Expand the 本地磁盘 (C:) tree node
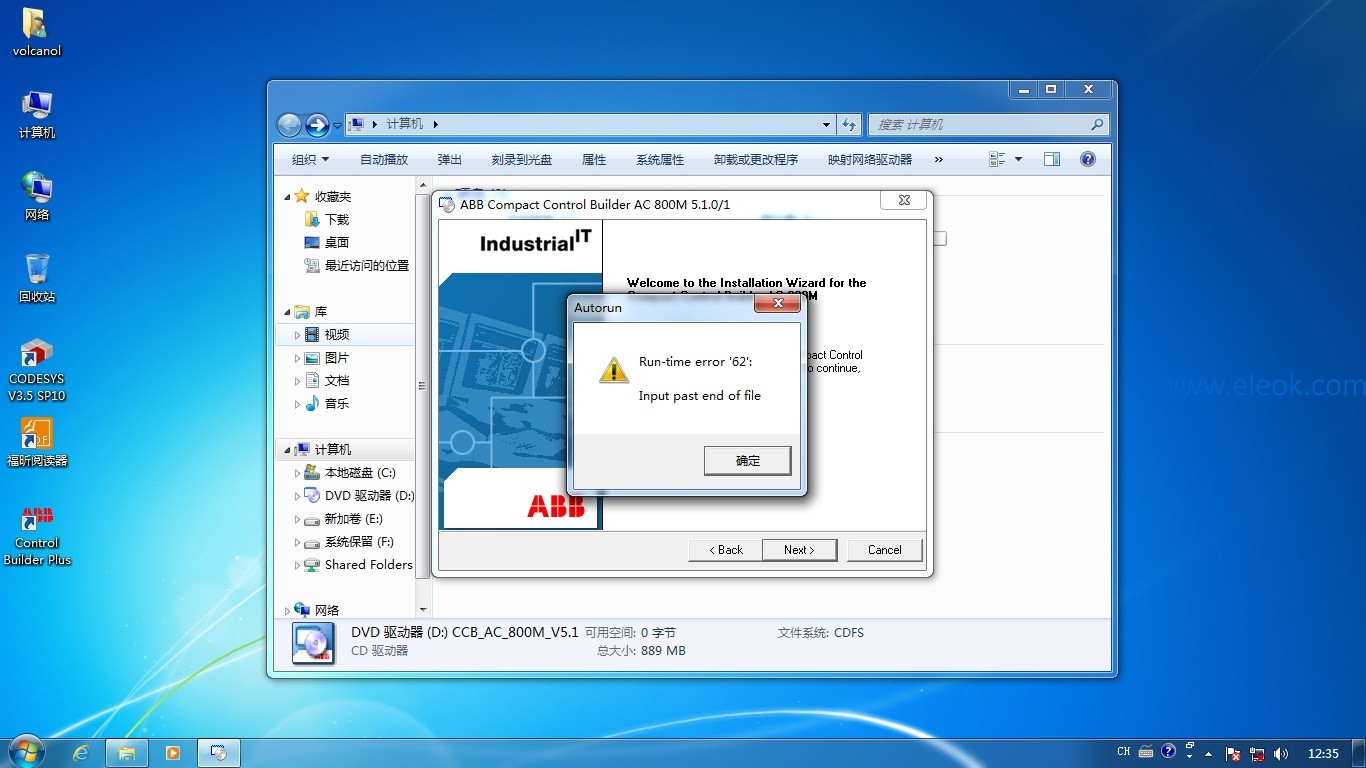Image resolution: width=1366 pixels, height=768 pixels. [x=297, y=473]
